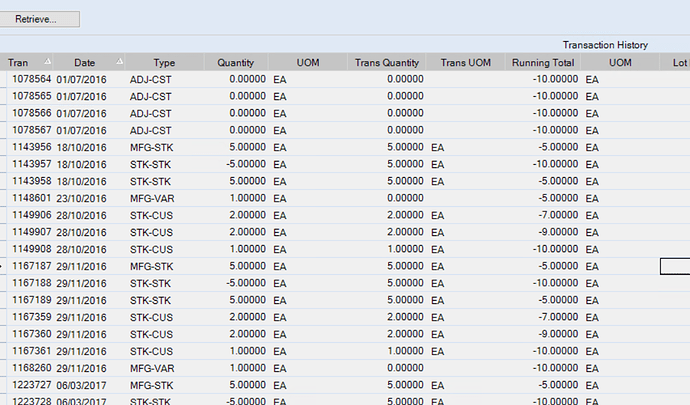The width and height of the screenshot is (690, 405).
Task: Click quantity -5.00000 in row 1143957
Action: (x=246, y=164)
